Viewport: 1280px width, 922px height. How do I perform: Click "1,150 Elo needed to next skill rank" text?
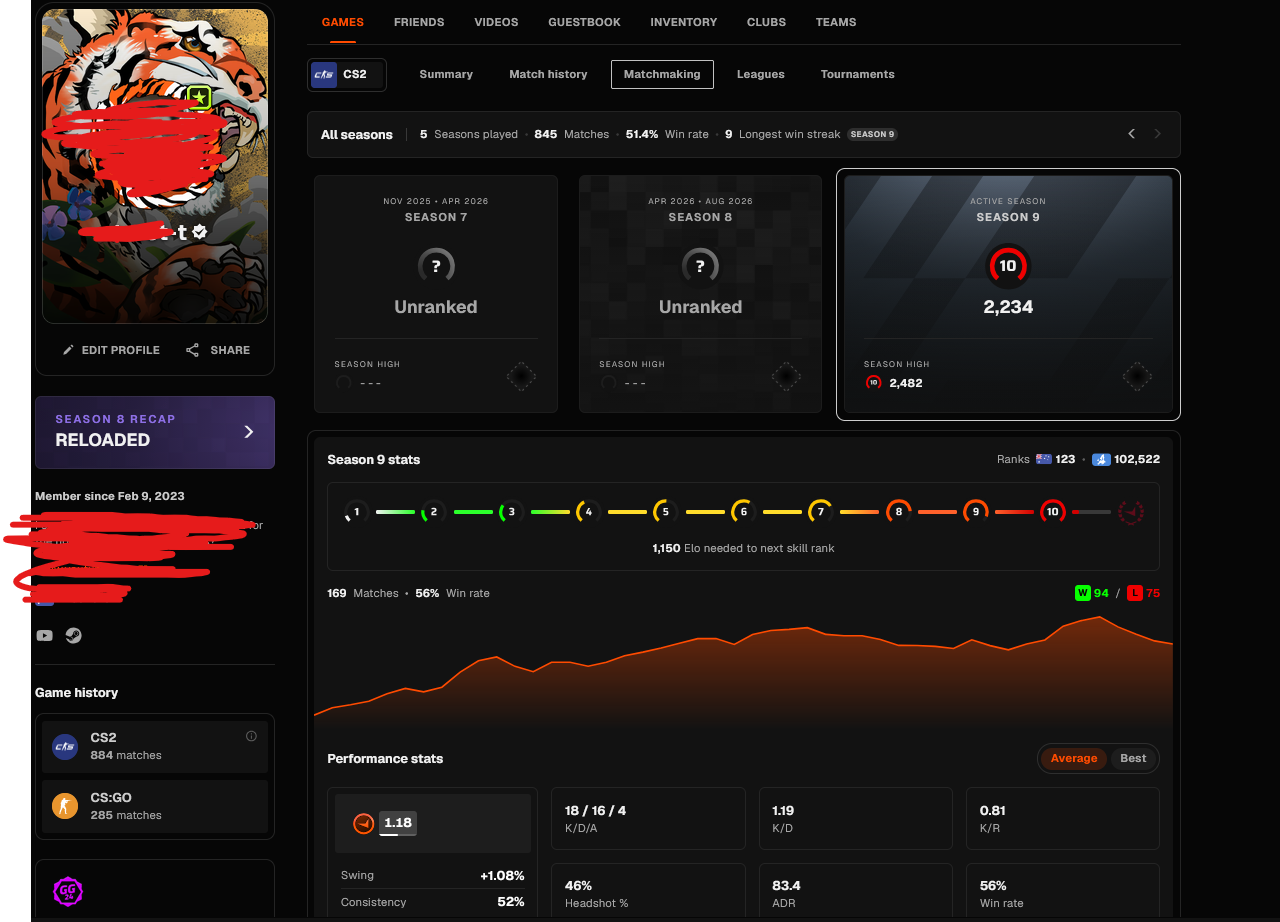743,548
